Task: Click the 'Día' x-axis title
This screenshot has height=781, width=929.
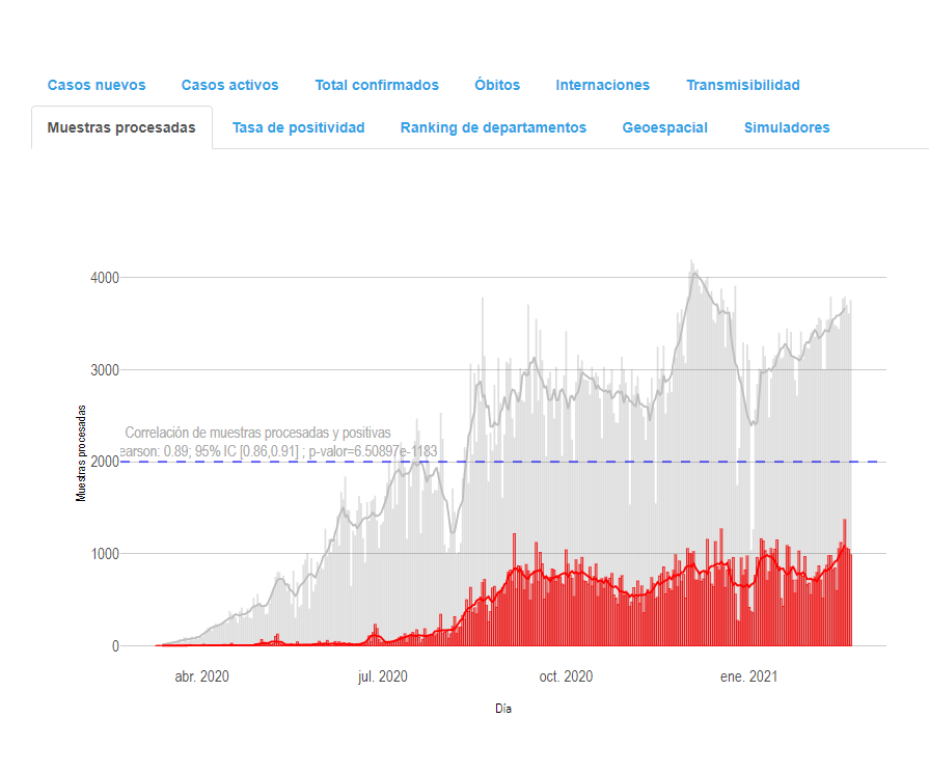Action: click(503, 708)
